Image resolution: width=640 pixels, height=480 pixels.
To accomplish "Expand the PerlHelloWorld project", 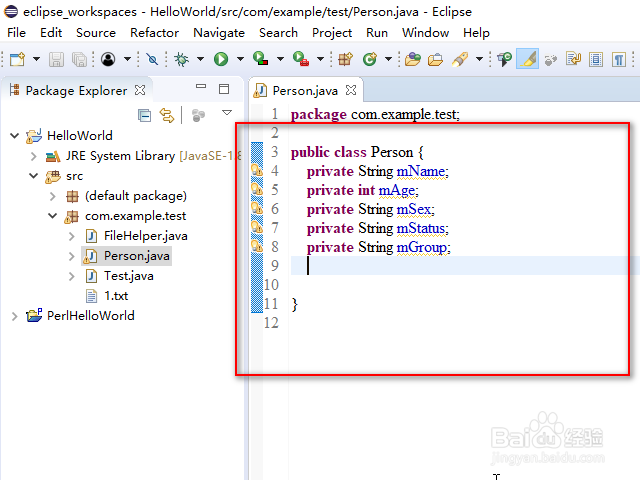I will [15, 316].
